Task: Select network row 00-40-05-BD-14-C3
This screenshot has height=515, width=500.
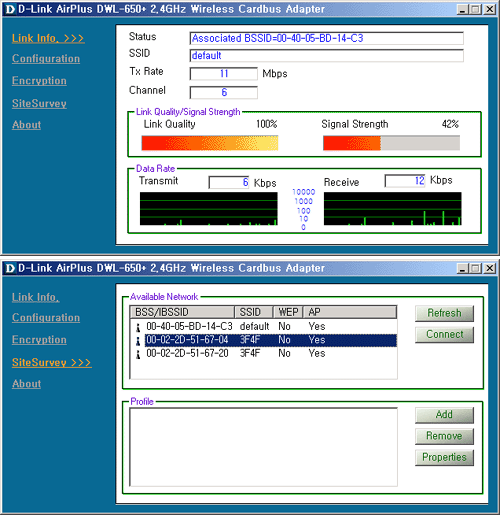Action: click(263, 326)
